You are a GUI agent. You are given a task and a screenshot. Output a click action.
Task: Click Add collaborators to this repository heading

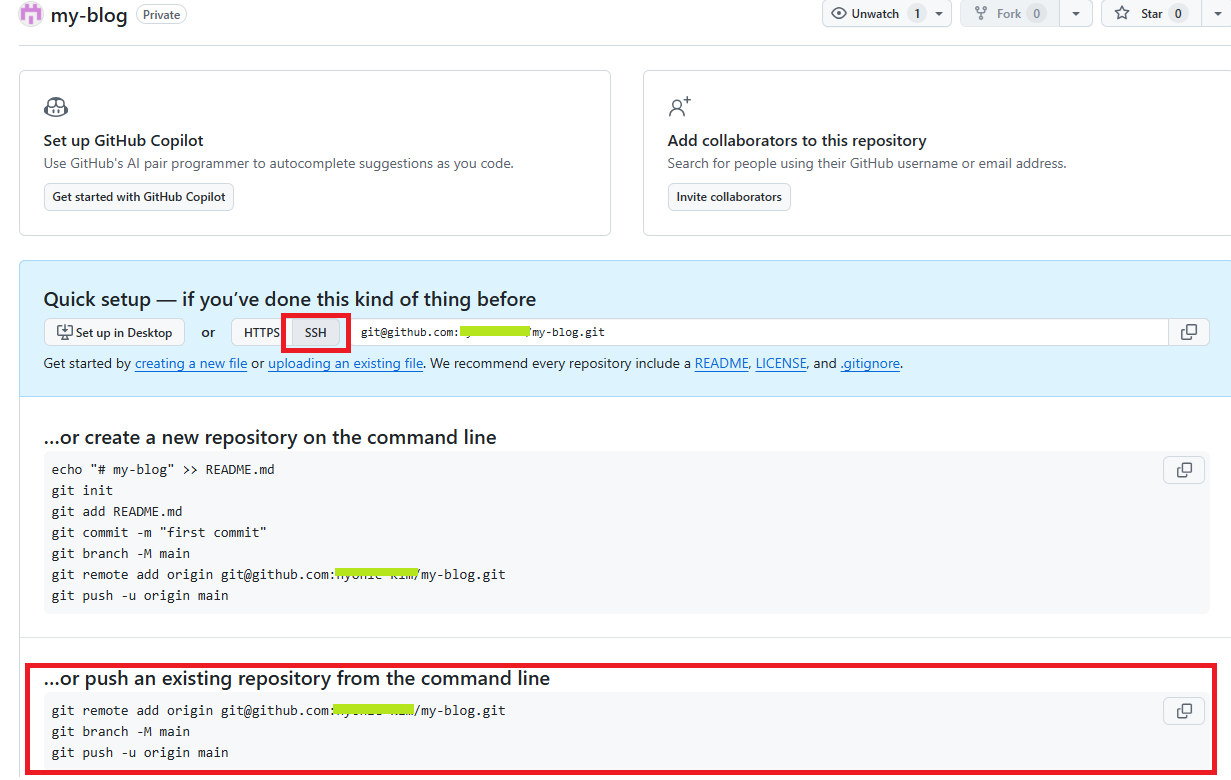(x=797, y=141)
